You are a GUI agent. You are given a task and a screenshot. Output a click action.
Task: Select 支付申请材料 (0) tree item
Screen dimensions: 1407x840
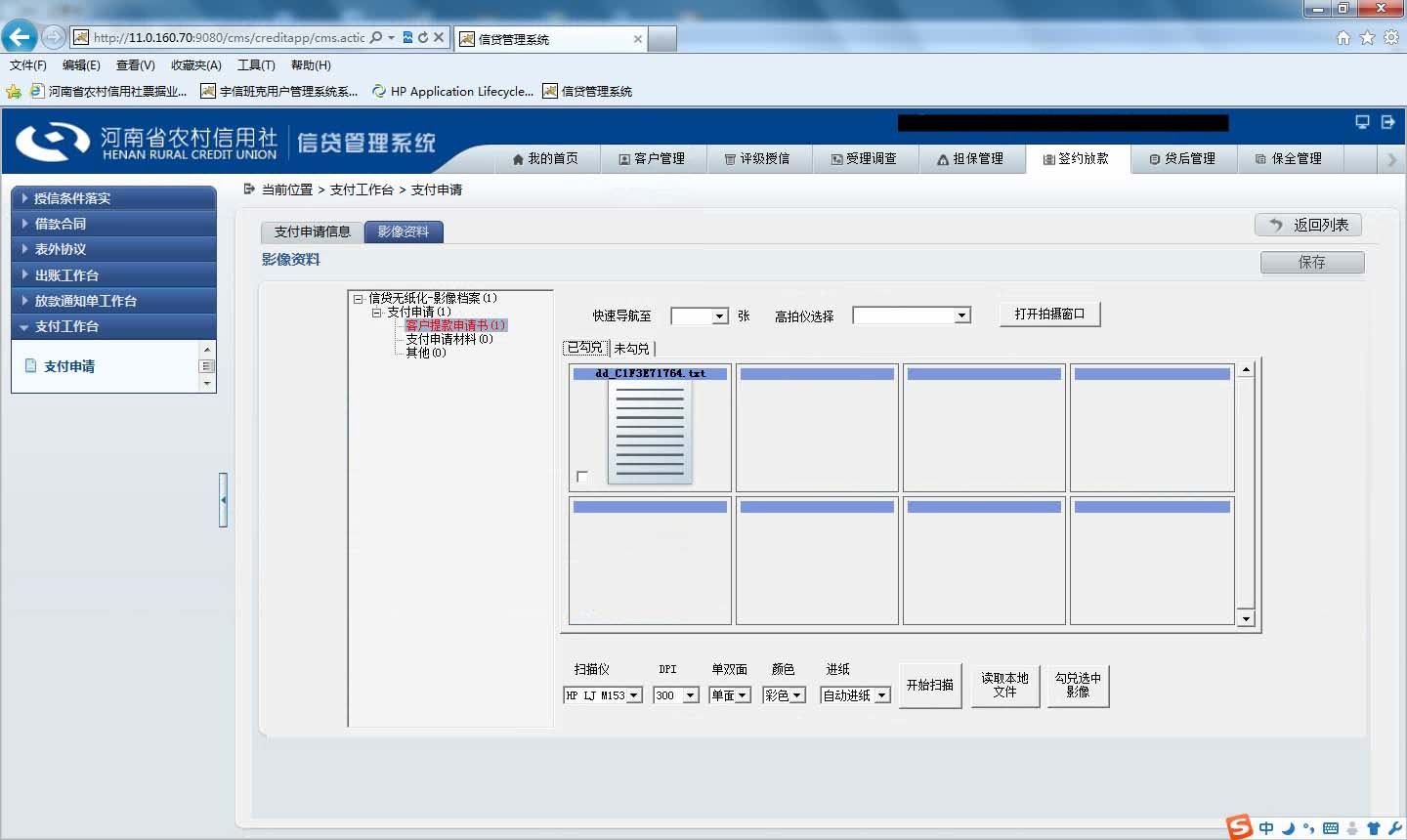(x=449, y=339)
